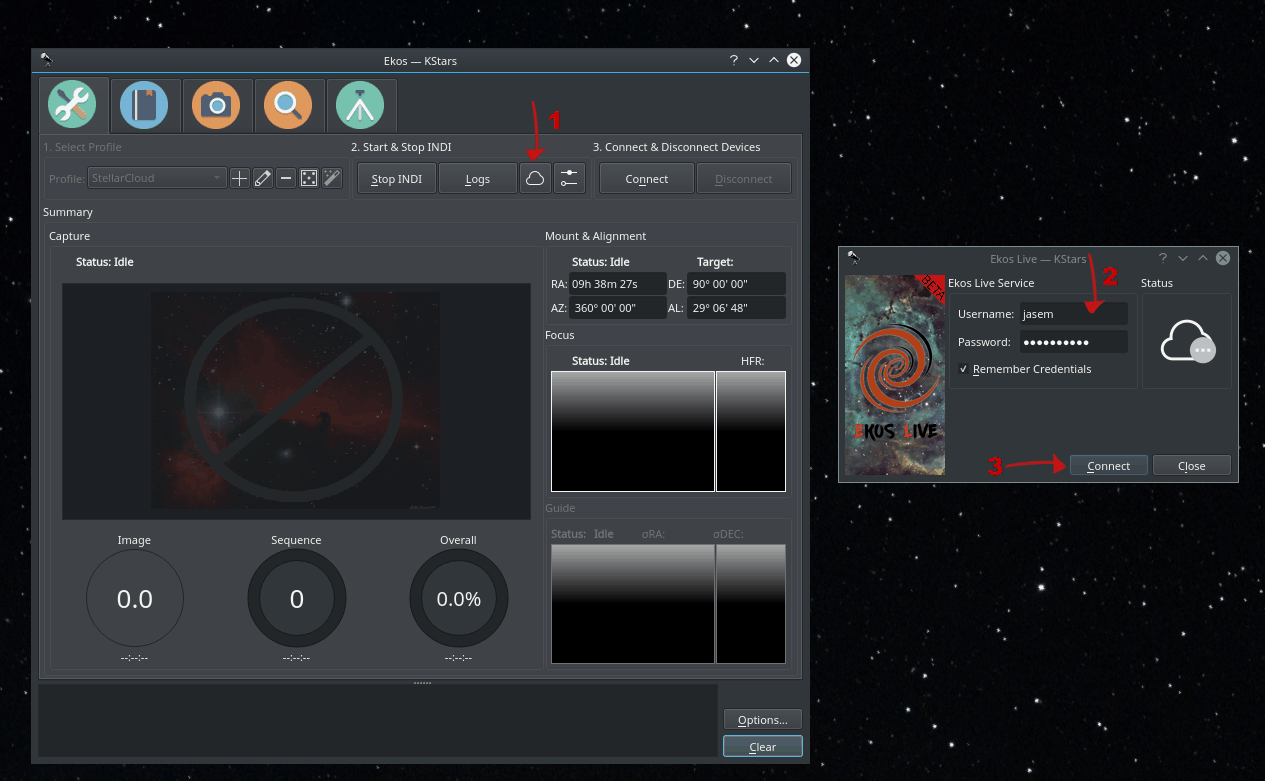Add a new profile with plus icon
Image resolution: width=1265 pixels, height=781 pixels.
click(240, 179)
